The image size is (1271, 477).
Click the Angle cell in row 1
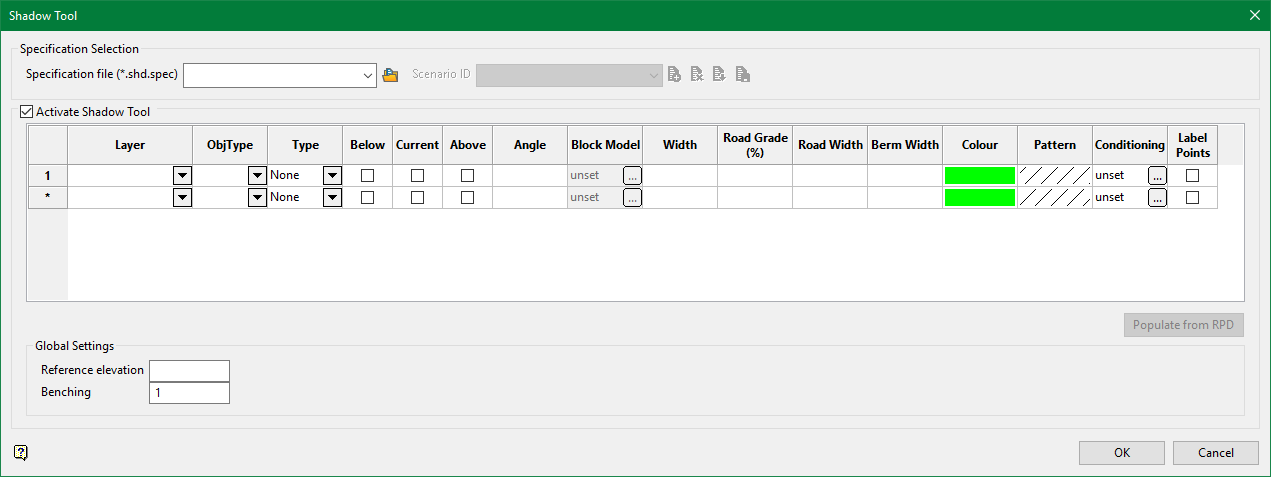pos(530,175)
